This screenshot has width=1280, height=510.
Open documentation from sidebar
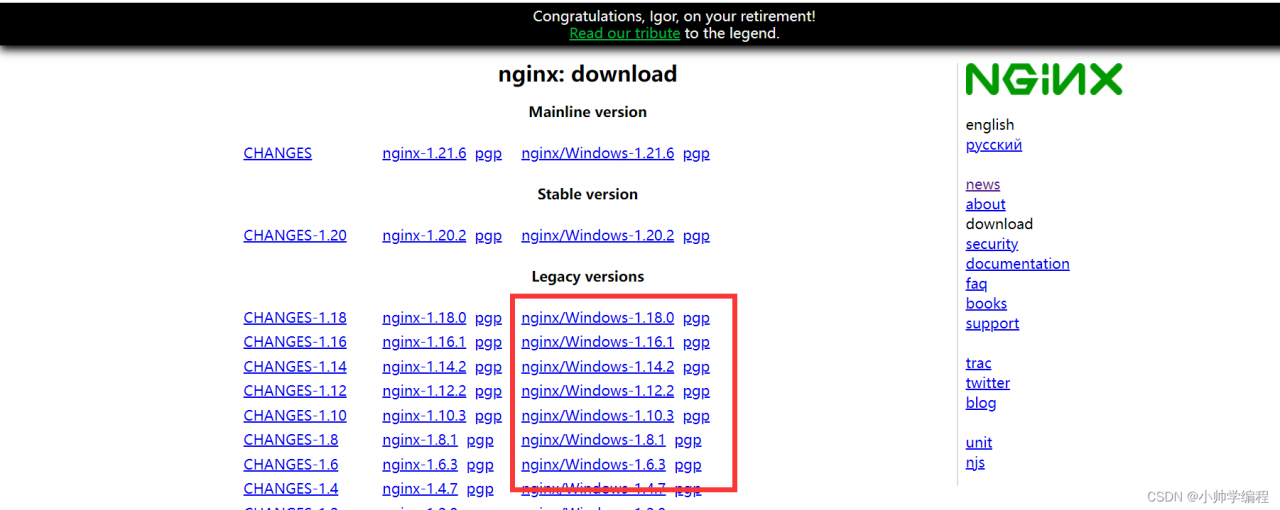(1018, 264)
